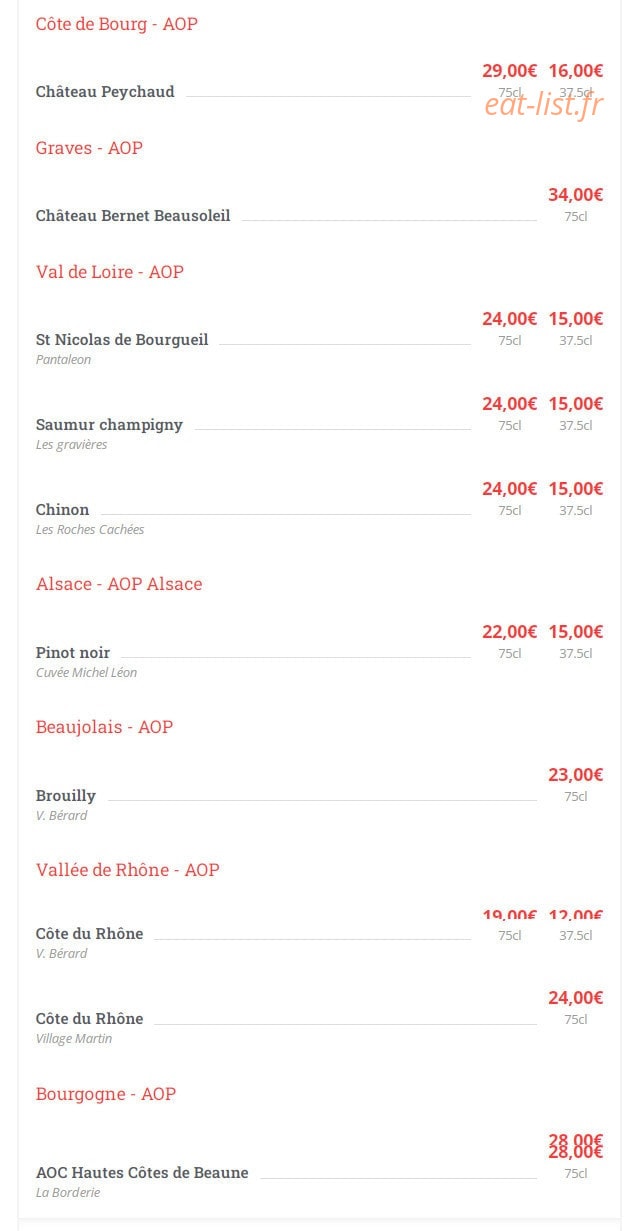Select the Château Peychaud wine entry
This screenshot has width=631, height=1231.
tap(105, 92)
